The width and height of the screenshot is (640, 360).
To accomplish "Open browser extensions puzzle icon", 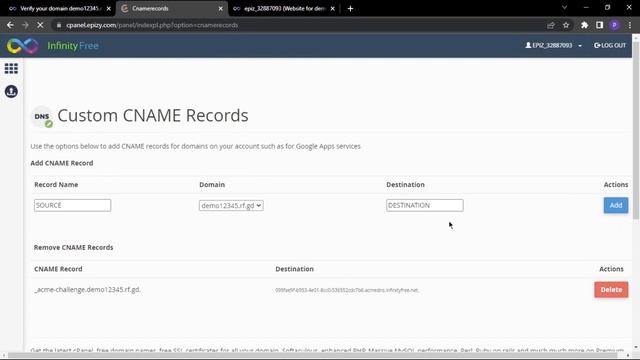I will click(584, 25).
